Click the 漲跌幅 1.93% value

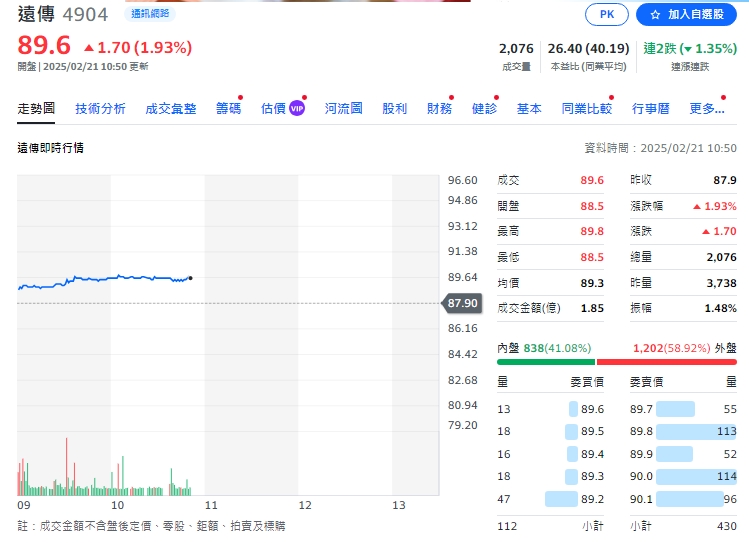point(715,206)
